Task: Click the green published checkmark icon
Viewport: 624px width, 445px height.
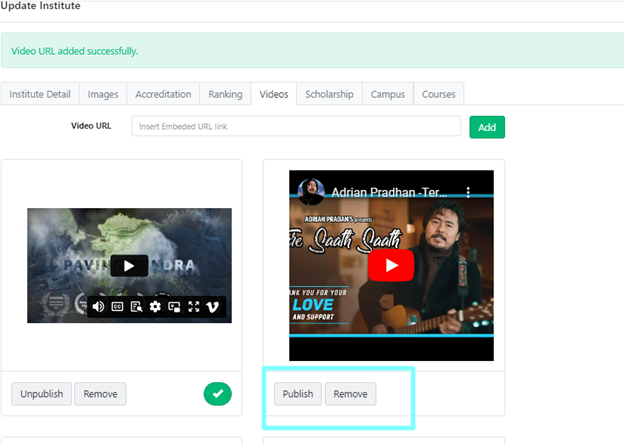Action: [218, 394]
